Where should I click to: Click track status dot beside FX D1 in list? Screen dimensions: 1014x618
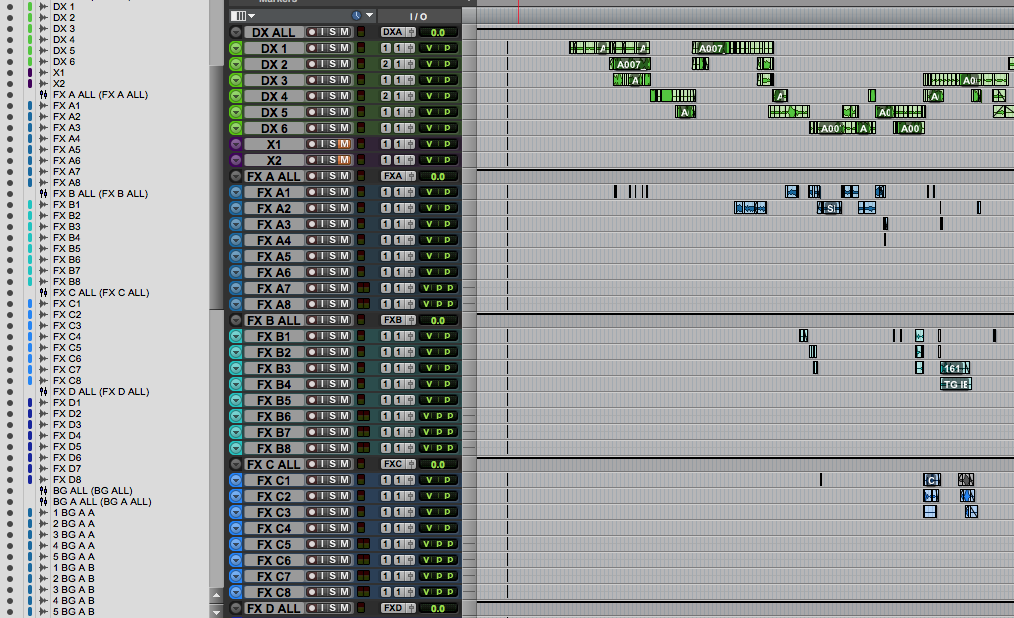pos(10,403)
